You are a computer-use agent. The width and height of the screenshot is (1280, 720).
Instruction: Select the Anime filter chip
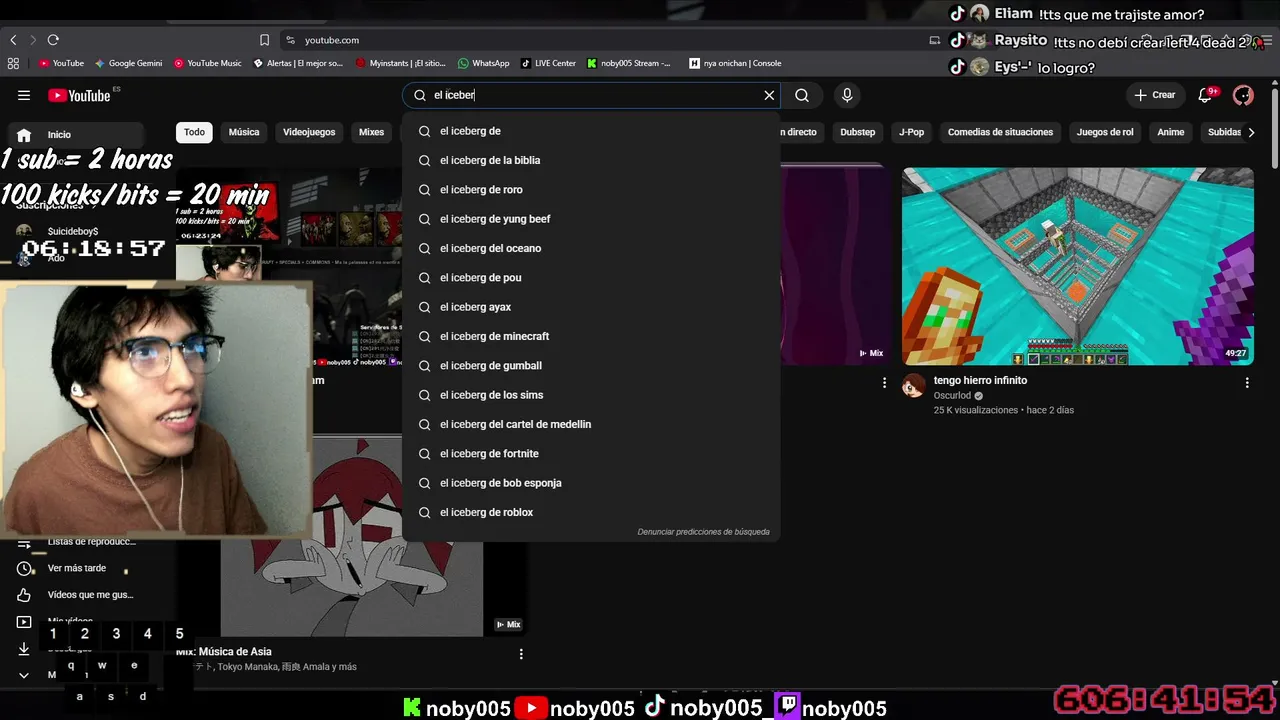pyautogui.click(x=1171, y=132)
